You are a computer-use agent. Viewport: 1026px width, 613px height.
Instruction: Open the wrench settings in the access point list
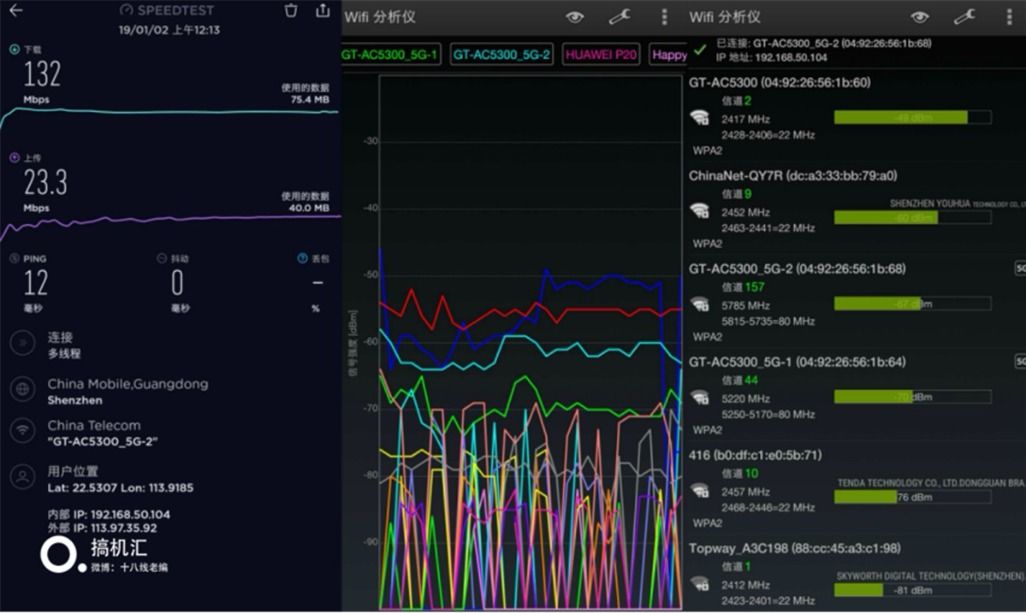point(964,16)
